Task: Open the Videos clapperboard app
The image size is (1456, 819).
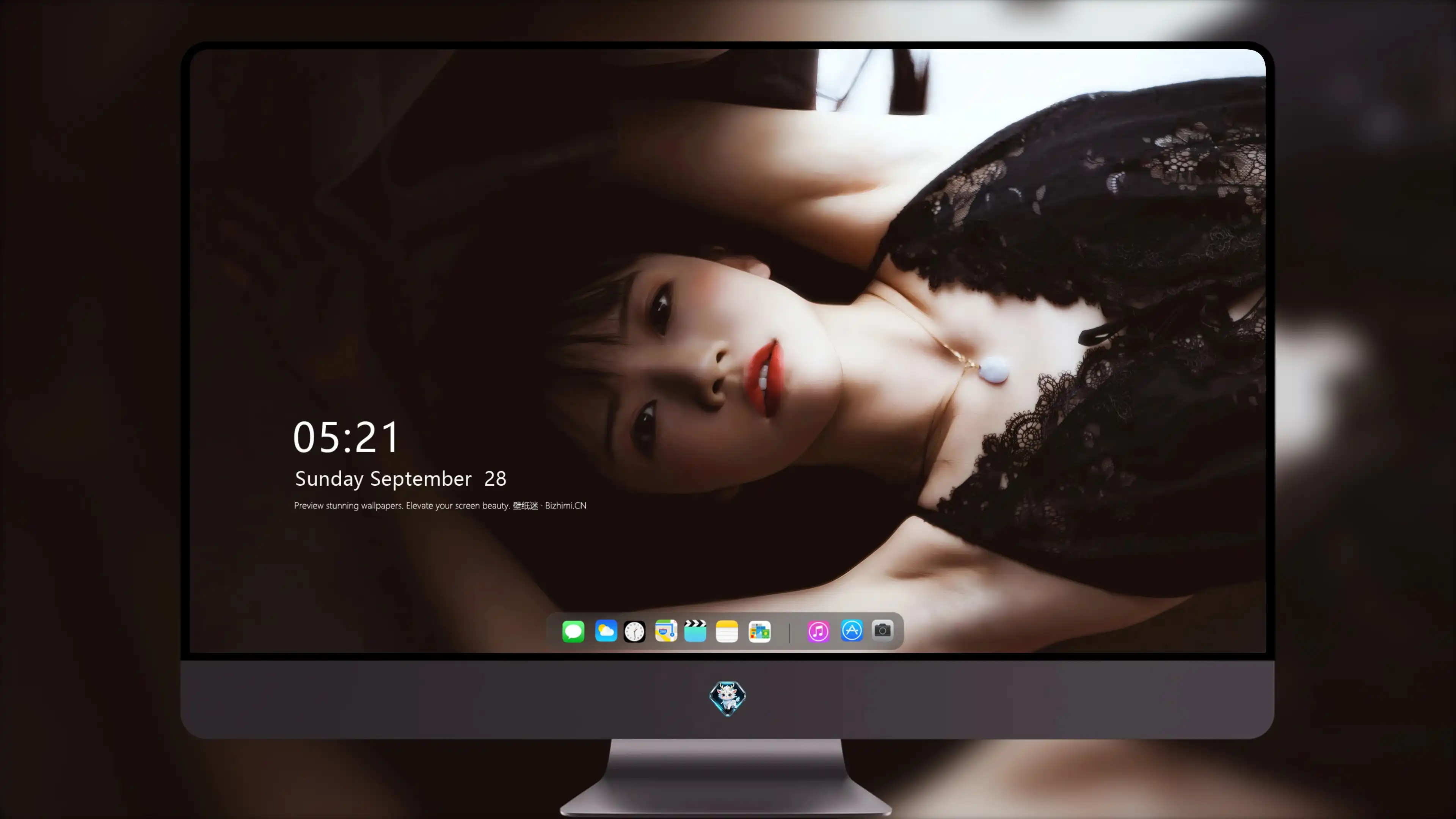Action: tap(695, 631)
